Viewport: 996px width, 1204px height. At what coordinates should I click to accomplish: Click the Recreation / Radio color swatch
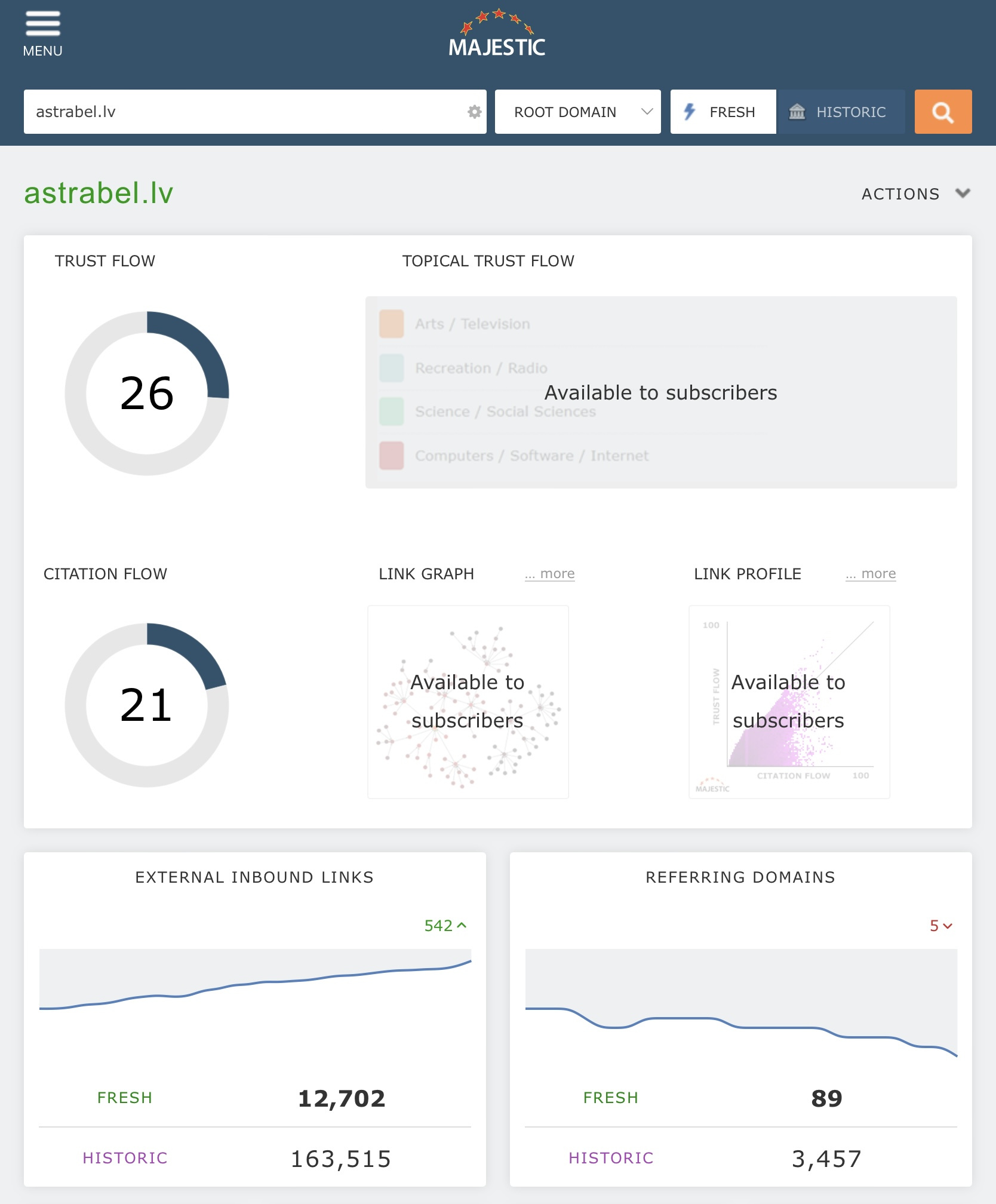click(x=392, y=368)
